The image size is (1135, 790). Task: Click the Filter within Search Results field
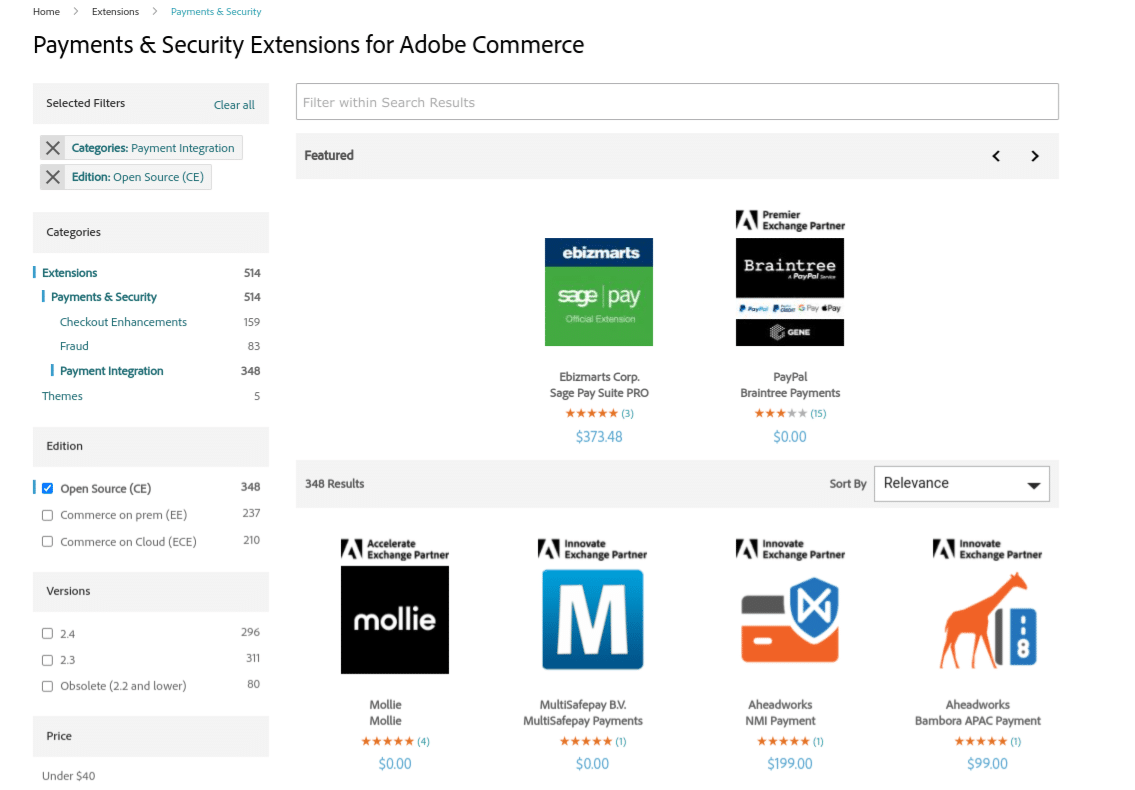point(676,102)
